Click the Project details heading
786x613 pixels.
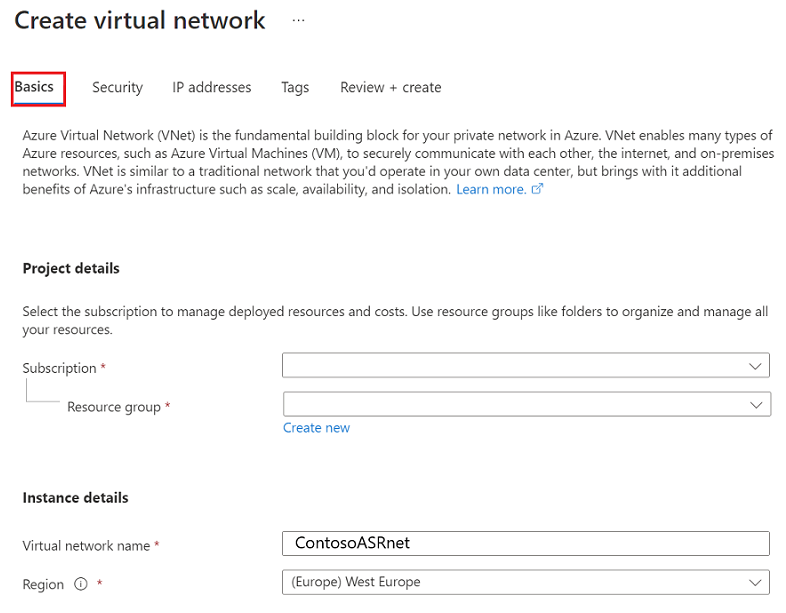coord(71,269)
